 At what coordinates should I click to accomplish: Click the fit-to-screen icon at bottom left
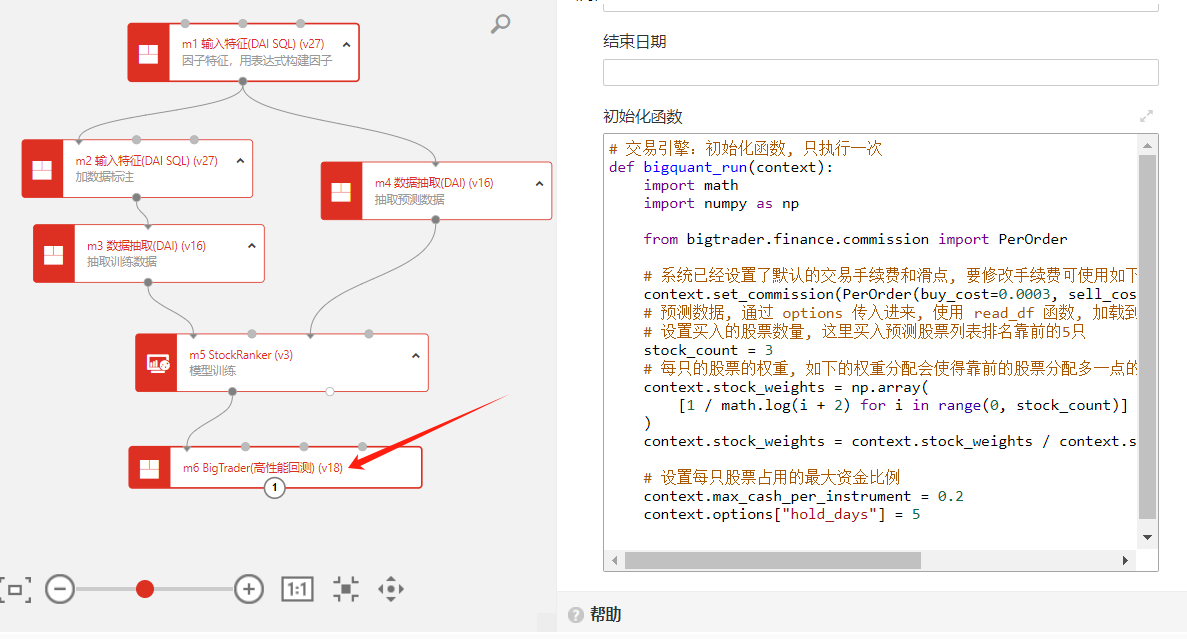(x=14, y=589)
